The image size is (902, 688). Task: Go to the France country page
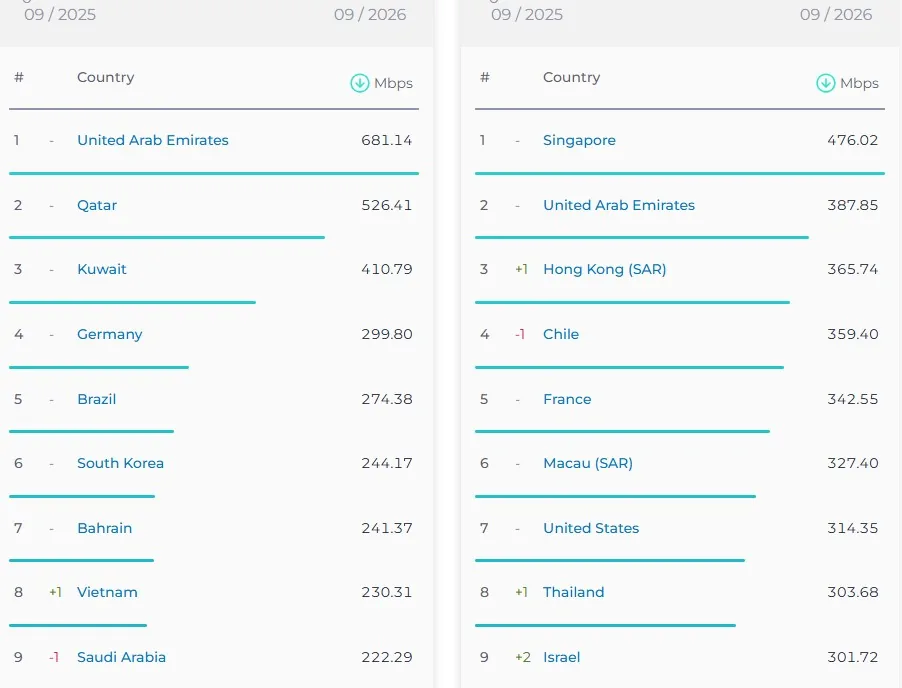pos(567,399)
